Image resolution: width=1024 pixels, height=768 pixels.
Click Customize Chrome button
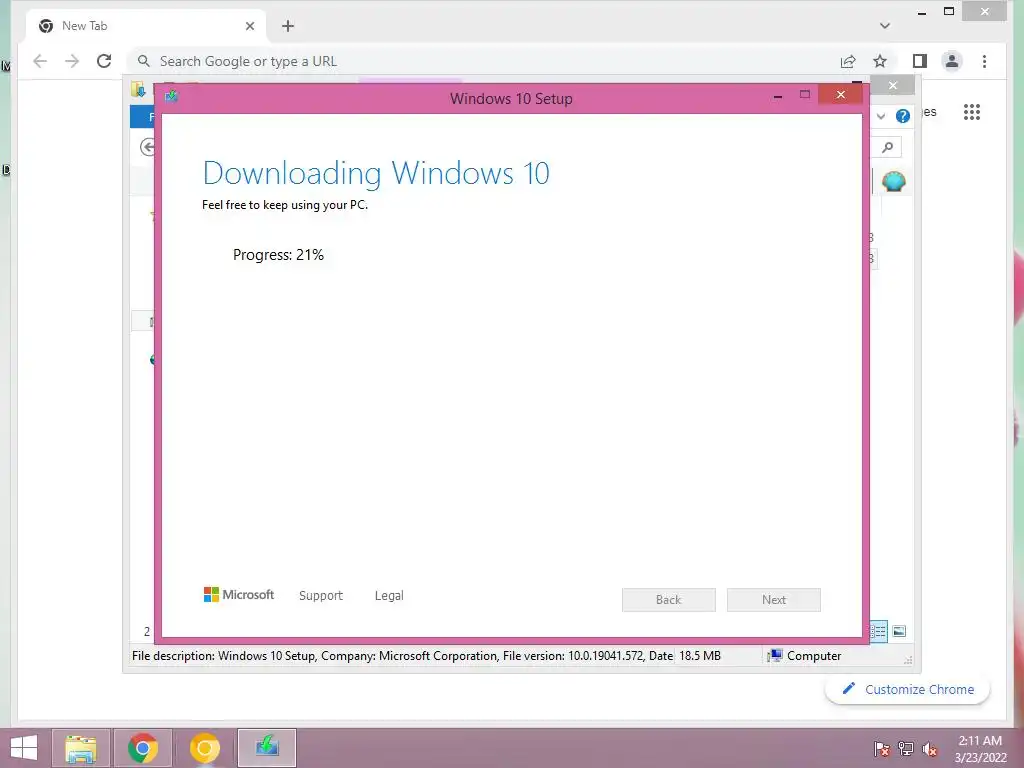[x=908, y=689]
